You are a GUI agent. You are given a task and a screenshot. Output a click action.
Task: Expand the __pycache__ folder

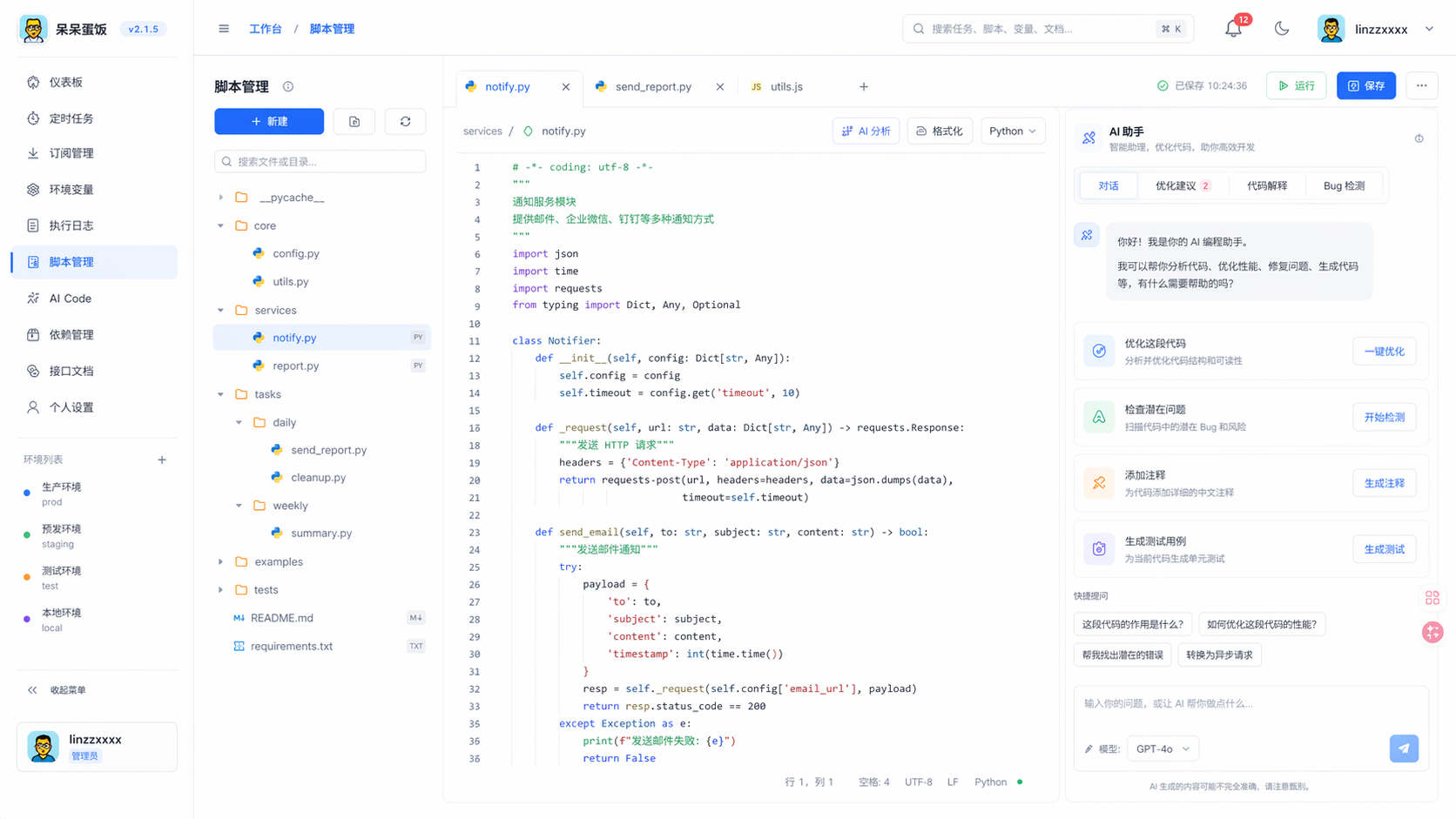(x=221, y=198)
